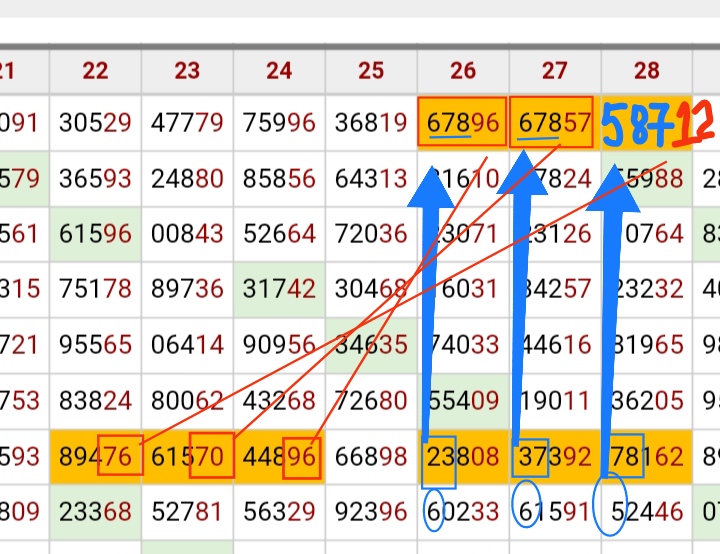Click the highlighted number 67857

[x=555, y=123]
